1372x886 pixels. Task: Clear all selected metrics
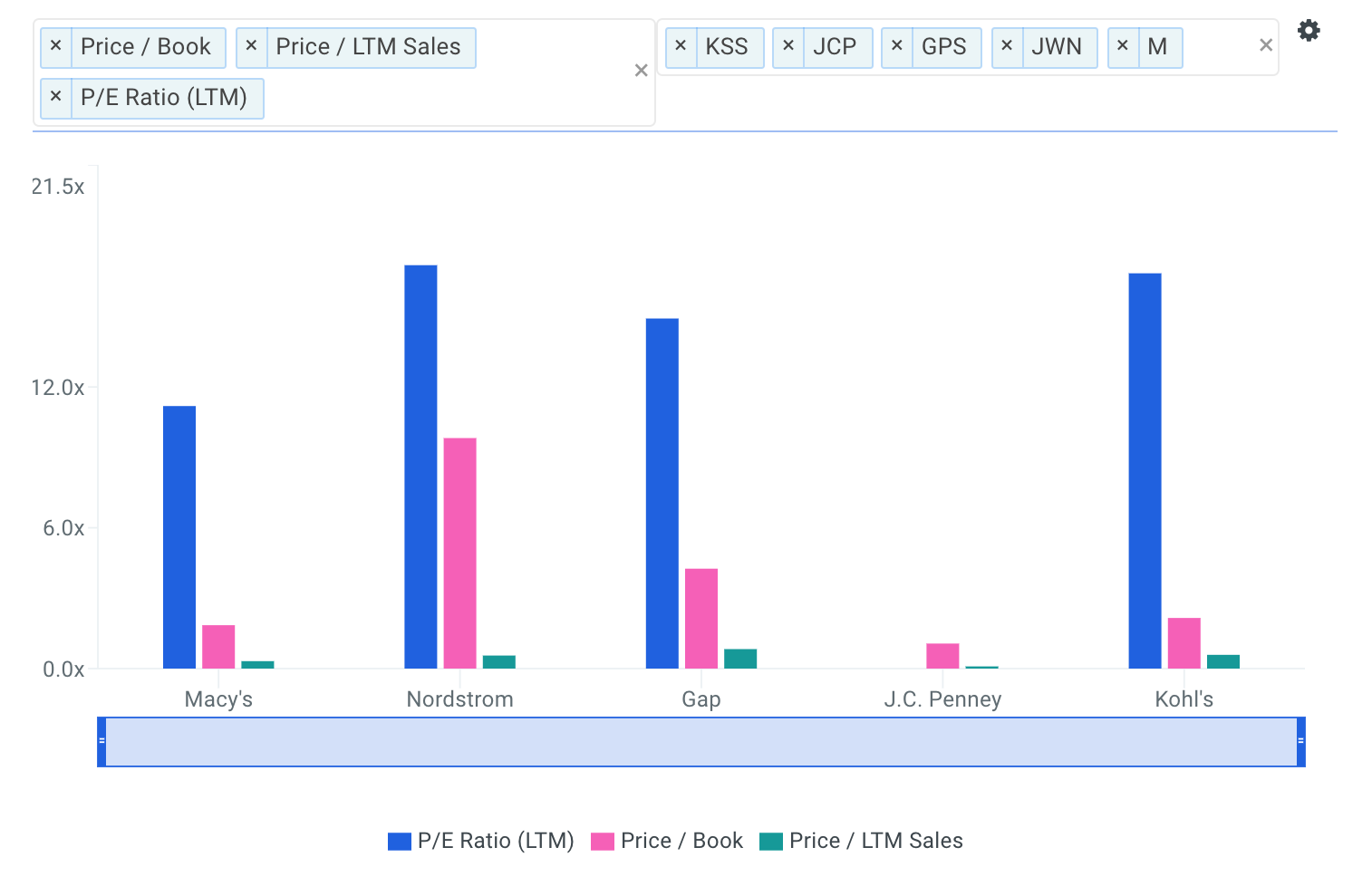tap(641, 71)
